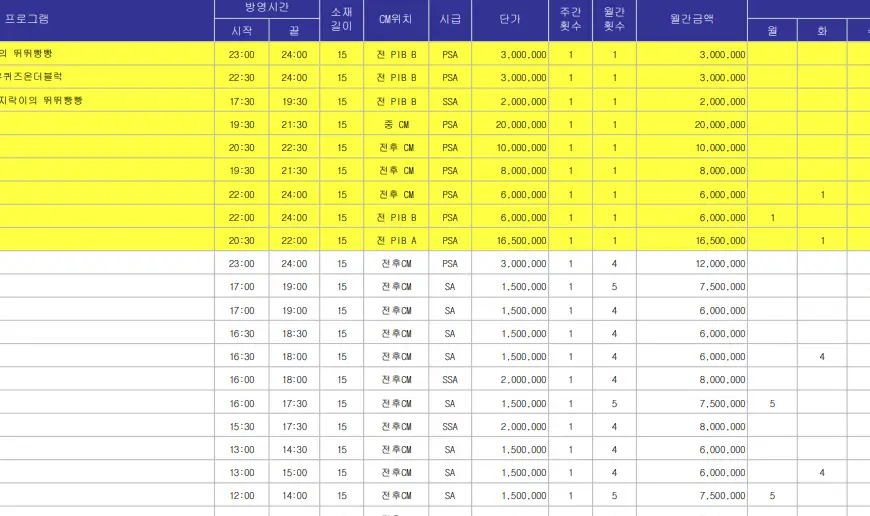Screen dimensions: 870x516
Task: Select 월간 횟수 5 in the 12:00 row
Action: (614, 495)
